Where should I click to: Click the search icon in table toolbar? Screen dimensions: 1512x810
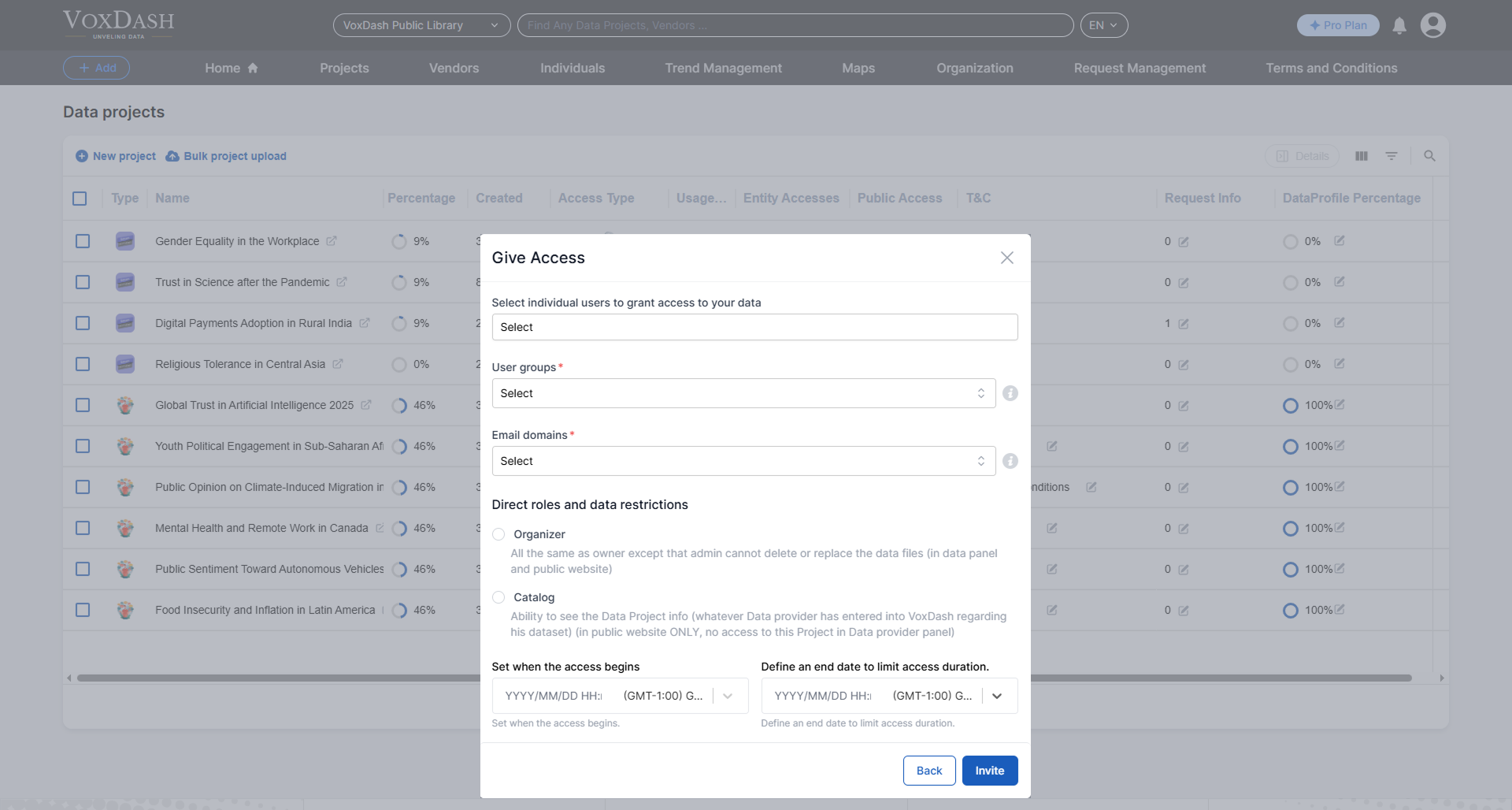[1429, 156]
